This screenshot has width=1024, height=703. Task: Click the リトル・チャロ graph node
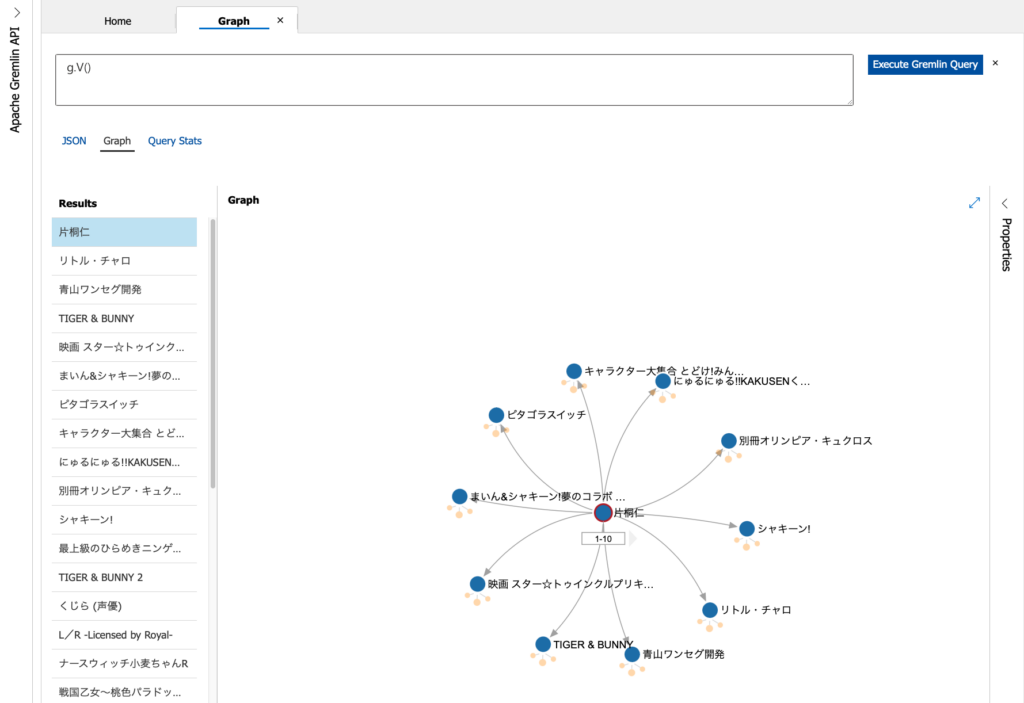pyautogui.click(x=710, y=610)
